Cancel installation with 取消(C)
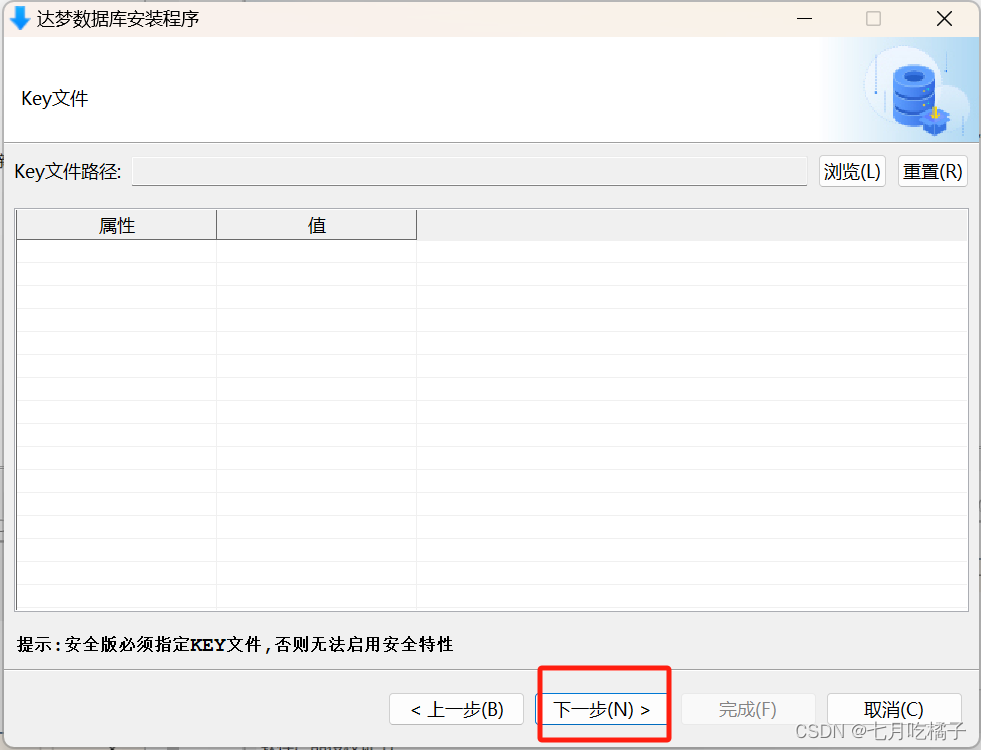This screenshot has width=981, height=750. [x=893, y=709]
